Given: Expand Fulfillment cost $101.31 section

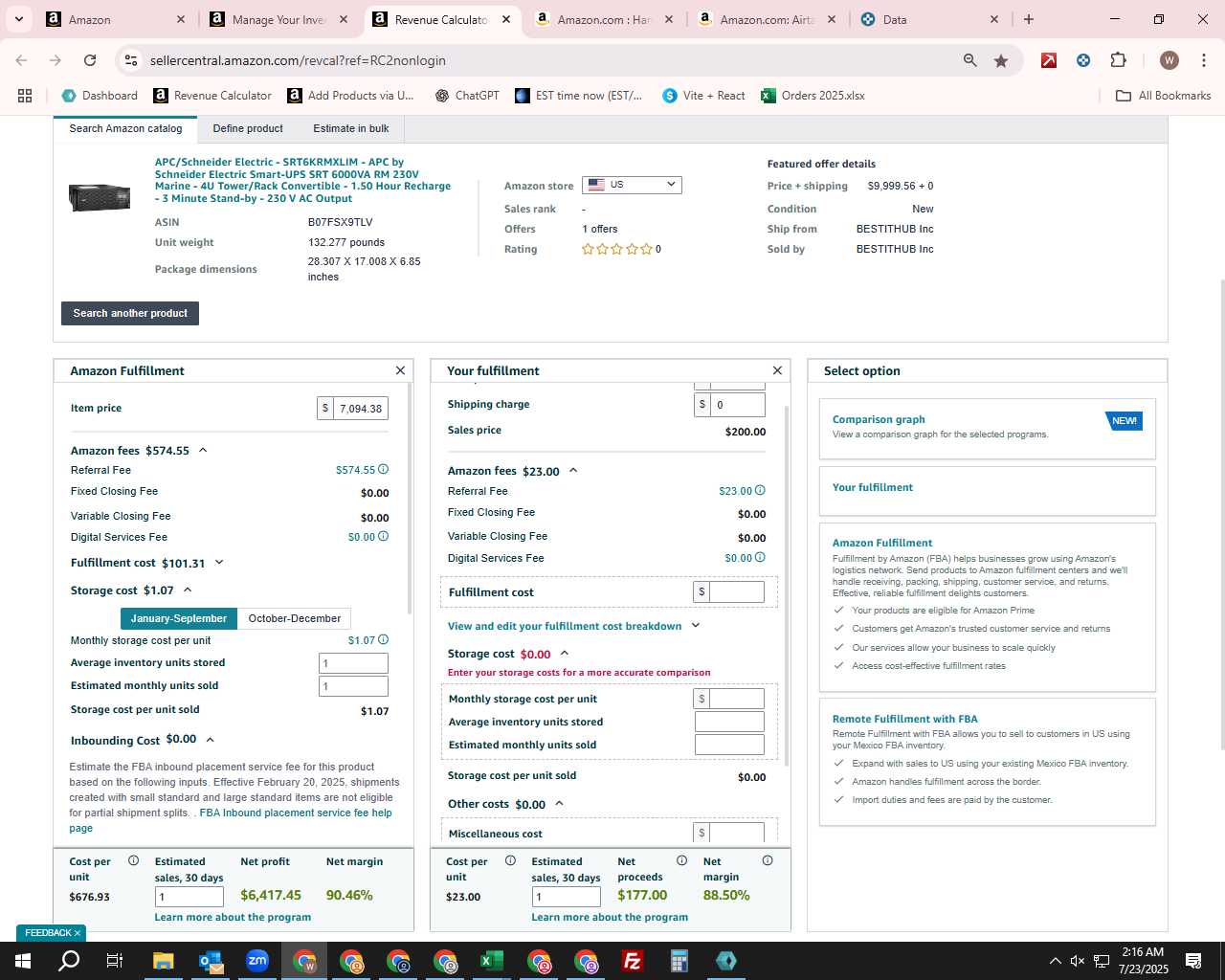Looking at the screenshot, I should click(219, 563).
